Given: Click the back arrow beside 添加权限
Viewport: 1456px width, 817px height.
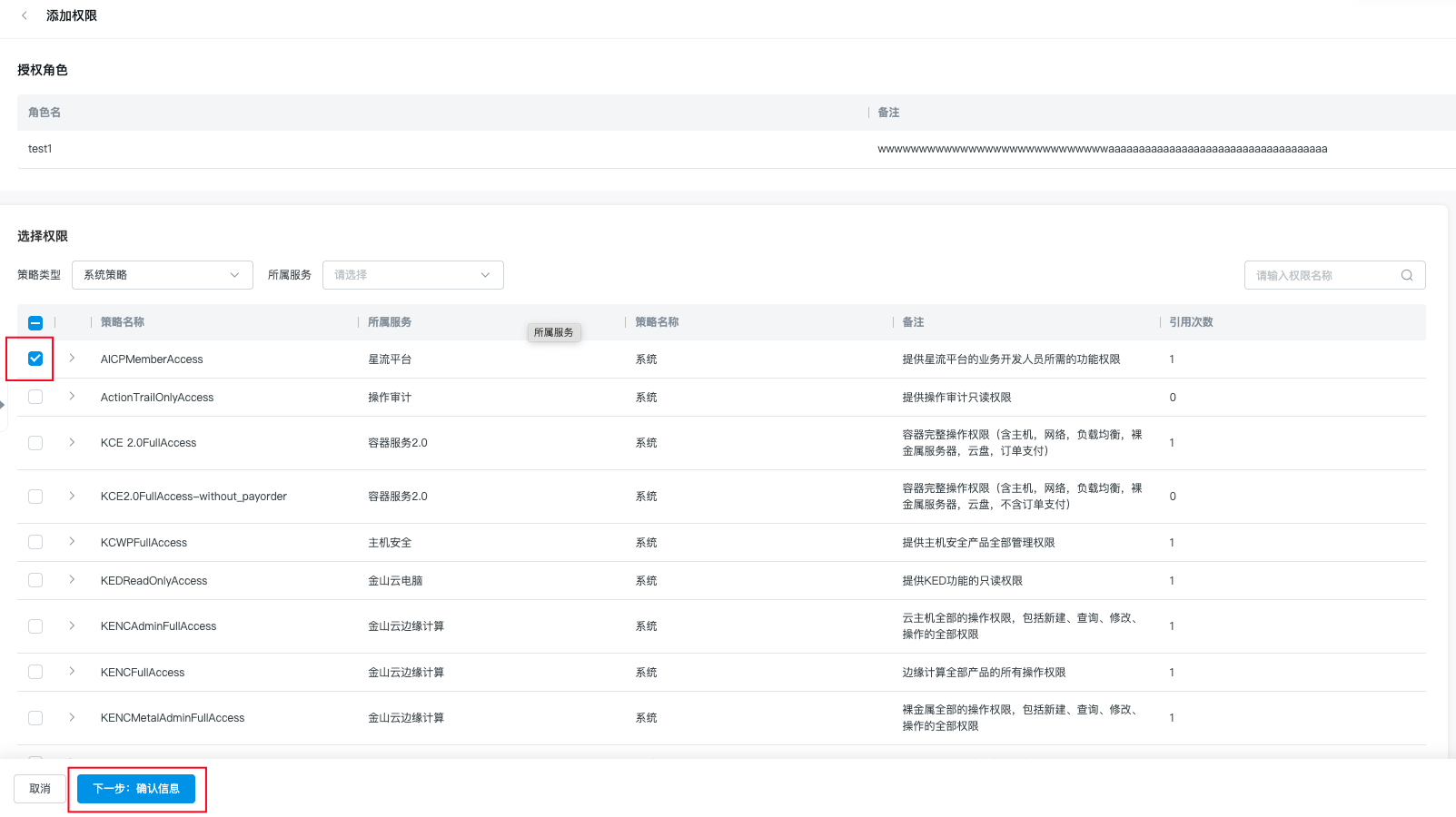Looking at the screenshot, I should (x=25, y=15).
